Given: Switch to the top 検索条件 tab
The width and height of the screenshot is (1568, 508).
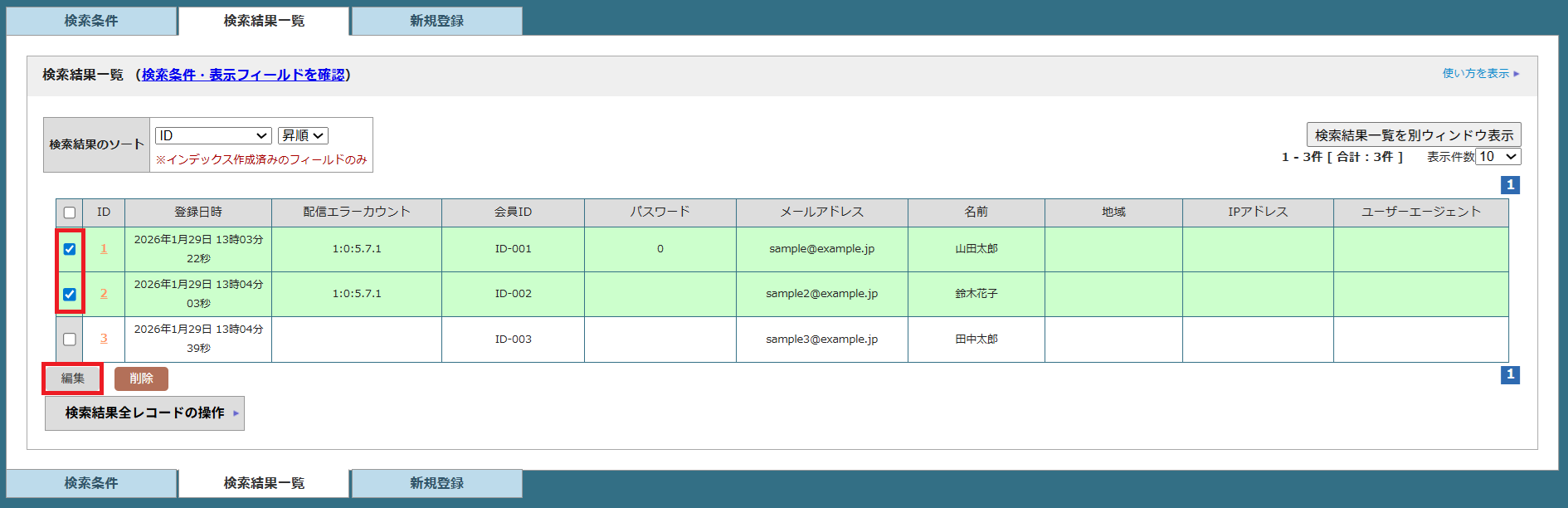Looking at the screenshot, I should point(91,21).
